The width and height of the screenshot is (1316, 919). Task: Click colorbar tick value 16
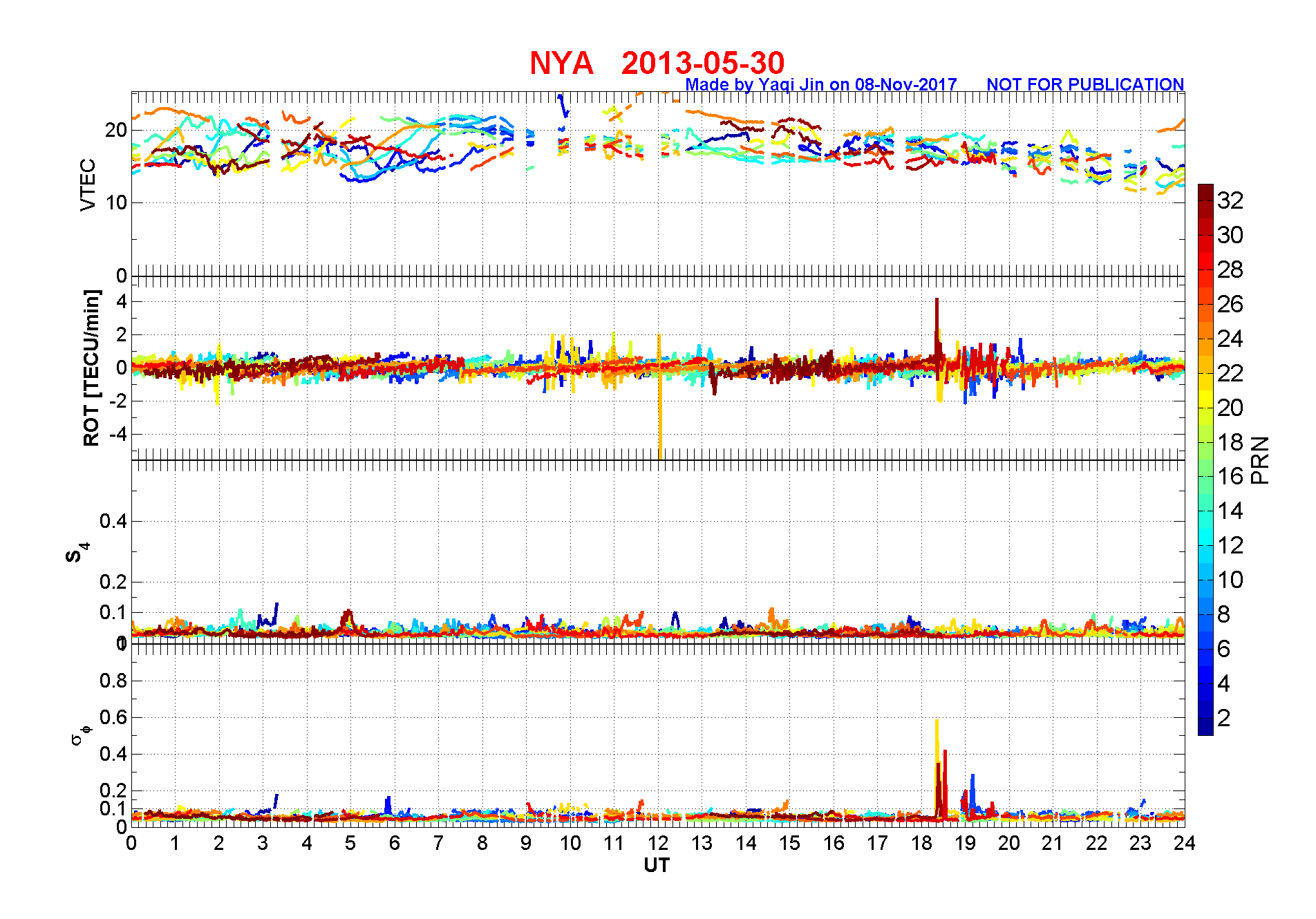click(1230, 476)
